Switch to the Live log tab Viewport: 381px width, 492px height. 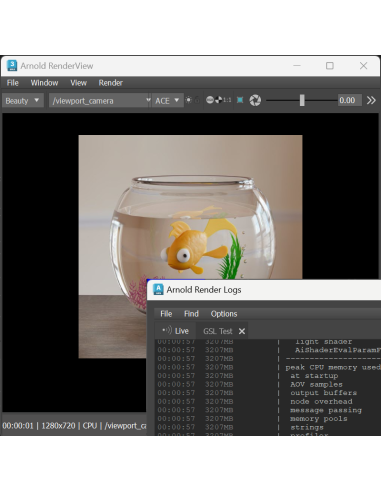[176, 331]
